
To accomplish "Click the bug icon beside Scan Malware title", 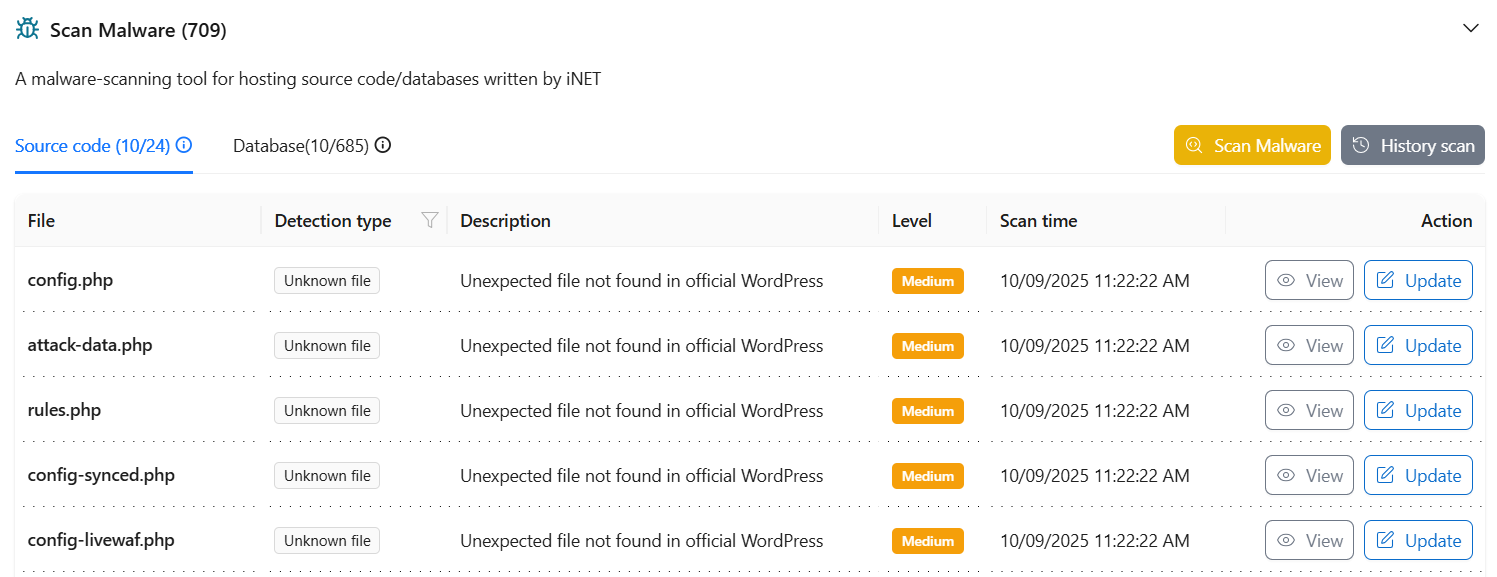I will tap(28, 29).
